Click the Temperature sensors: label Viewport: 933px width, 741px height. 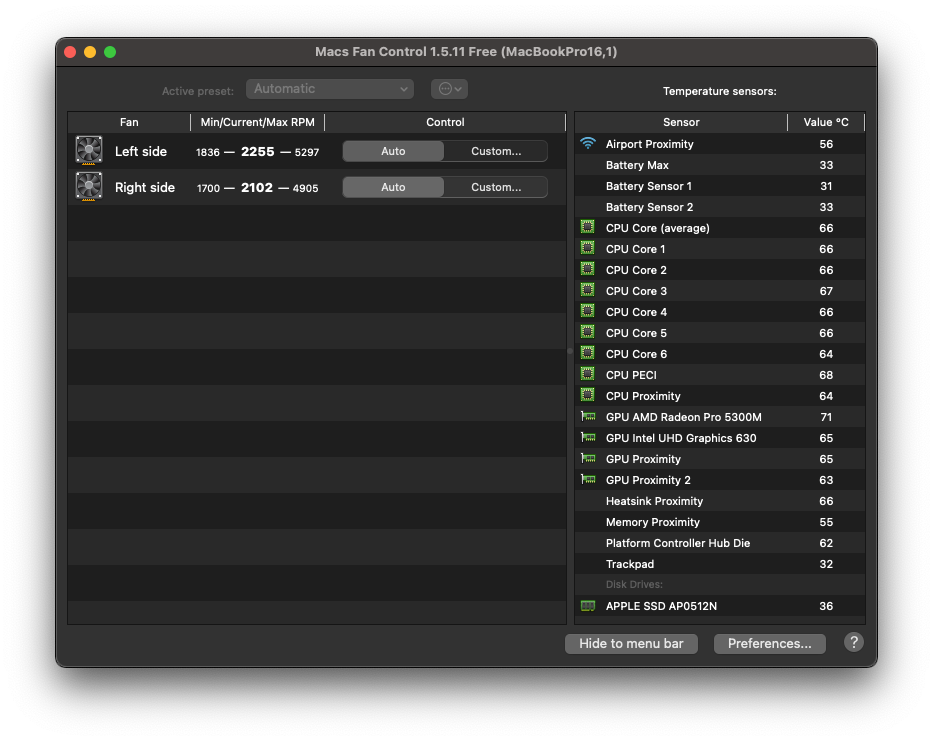click(720, 91)
